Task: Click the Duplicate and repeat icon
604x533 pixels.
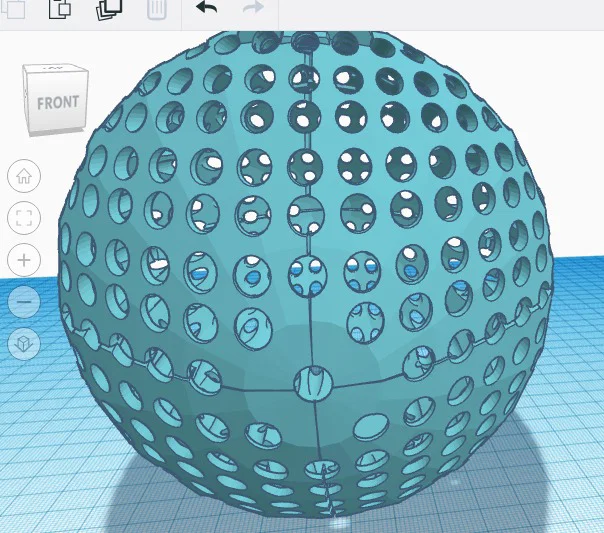Action: pyautogui.click(x=109, y=8)
